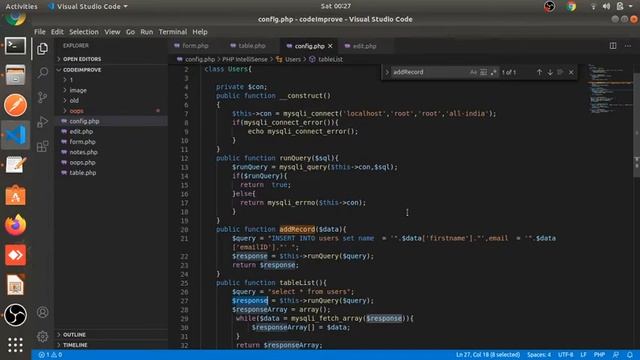Image resolution: width=640 pixels, height=360 pixels.
Task: Show errors and warnings in status bar
Action: pos(50,355)
